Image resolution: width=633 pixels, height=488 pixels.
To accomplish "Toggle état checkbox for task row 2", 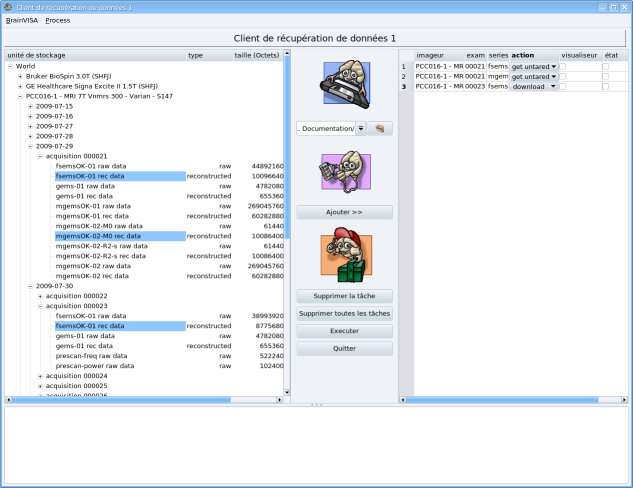I will 606,76.
